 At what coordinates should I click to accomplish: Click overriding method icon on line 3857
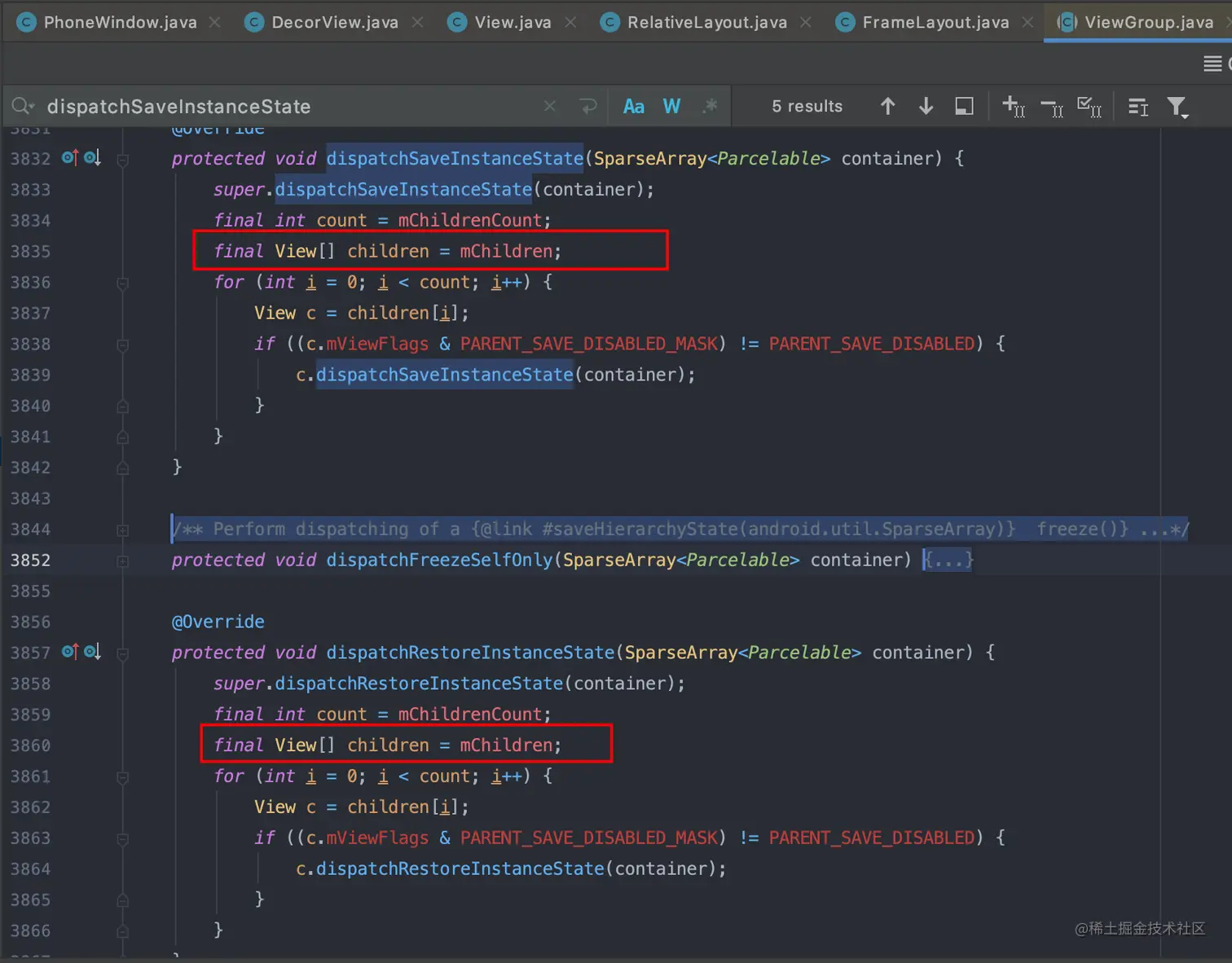click(x=70, y=652)
